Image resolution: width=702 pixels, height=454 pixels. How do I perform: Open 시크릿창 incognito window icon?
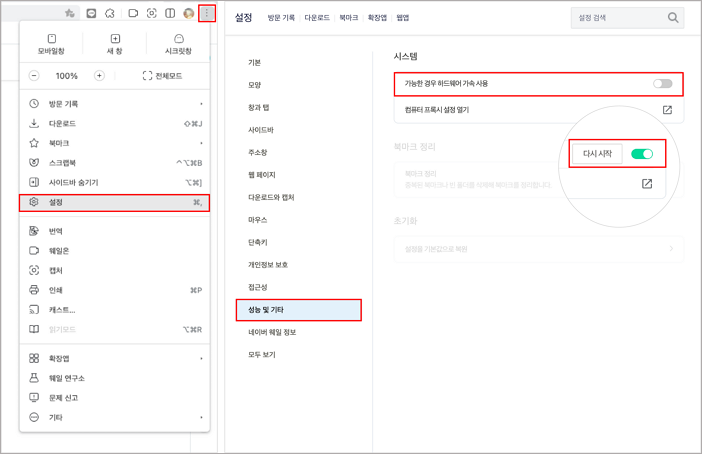pyautogui.click(x=178, y=44)
